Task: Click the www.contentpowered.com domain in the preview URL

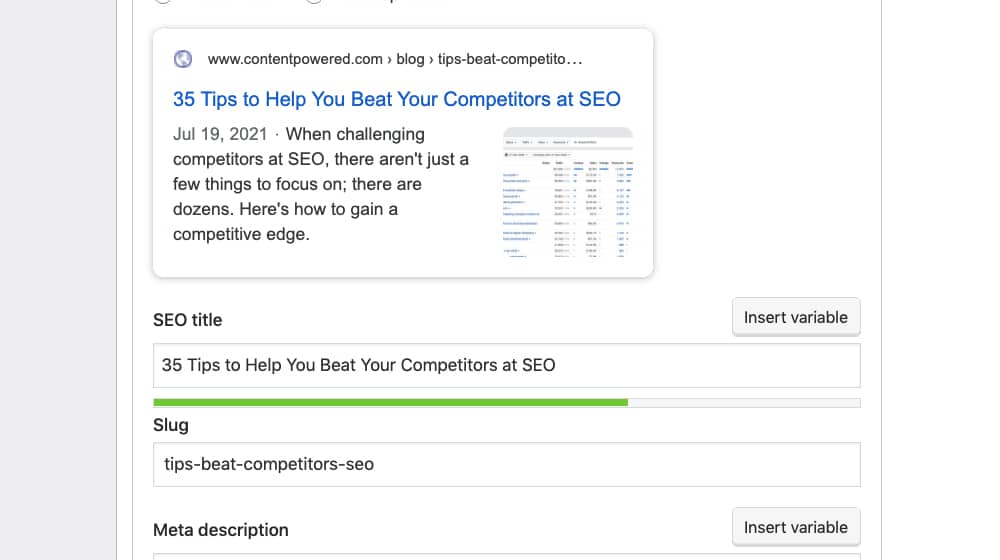Action: click(x=295, y=59)
